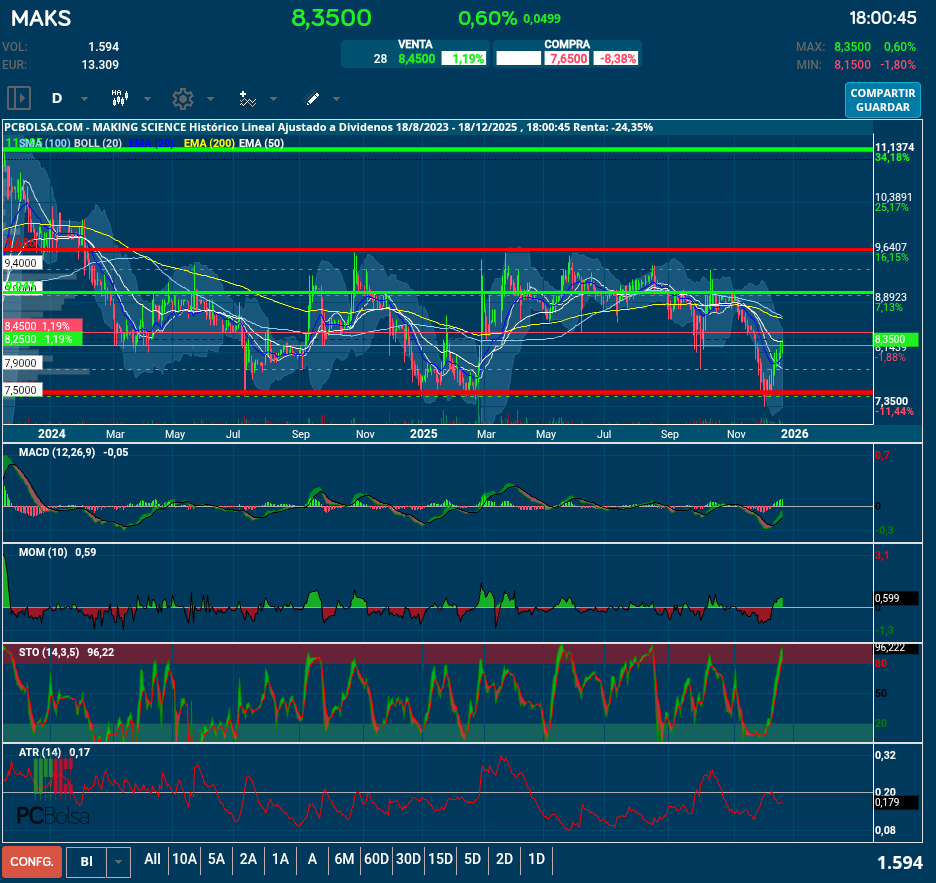Screen dimensions: 936x883
Task: Select the 6M time range tab
Action: (344, 859)
